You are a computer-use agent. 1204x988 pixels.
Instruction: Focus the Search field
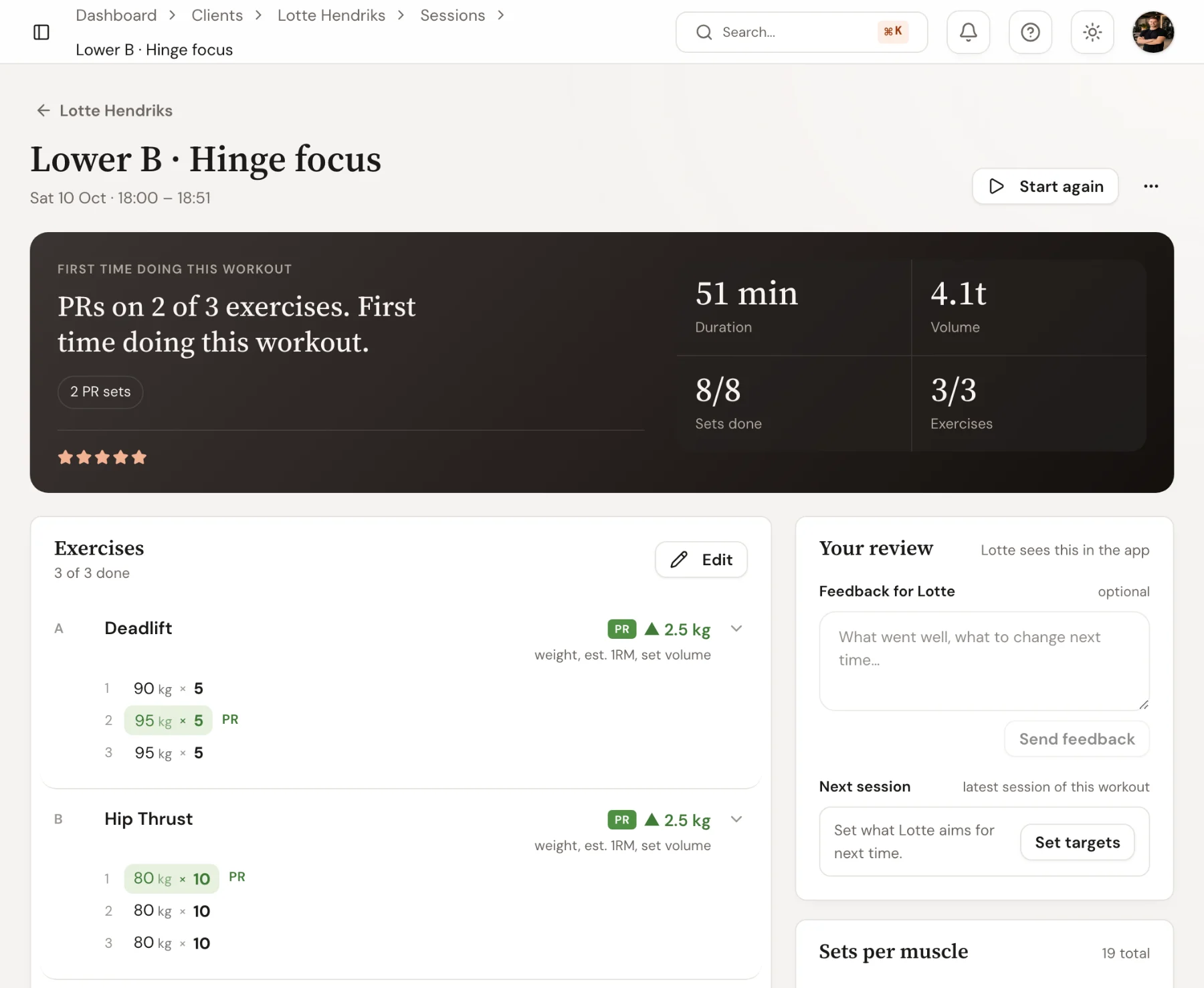801,32
